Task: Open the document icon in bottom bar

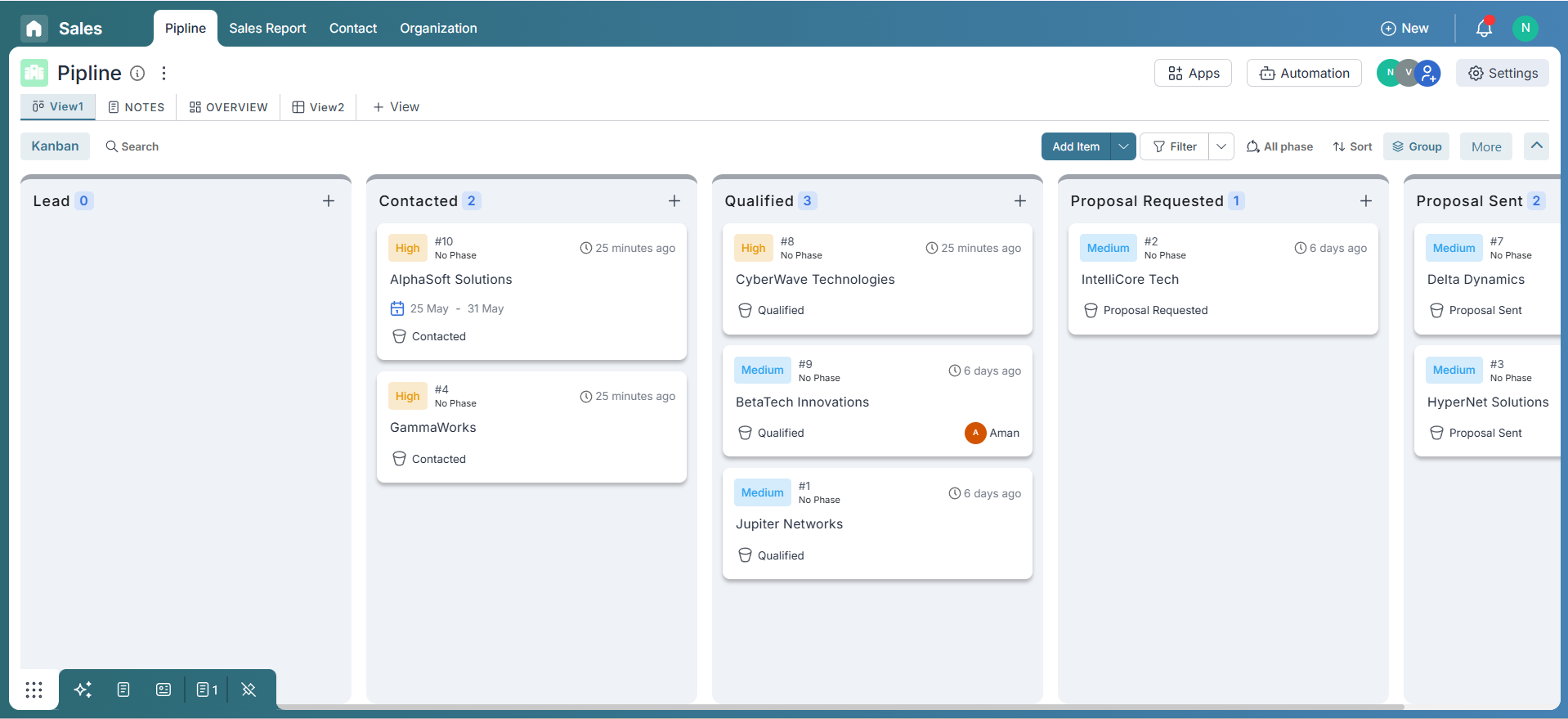Action: point(123,690)
